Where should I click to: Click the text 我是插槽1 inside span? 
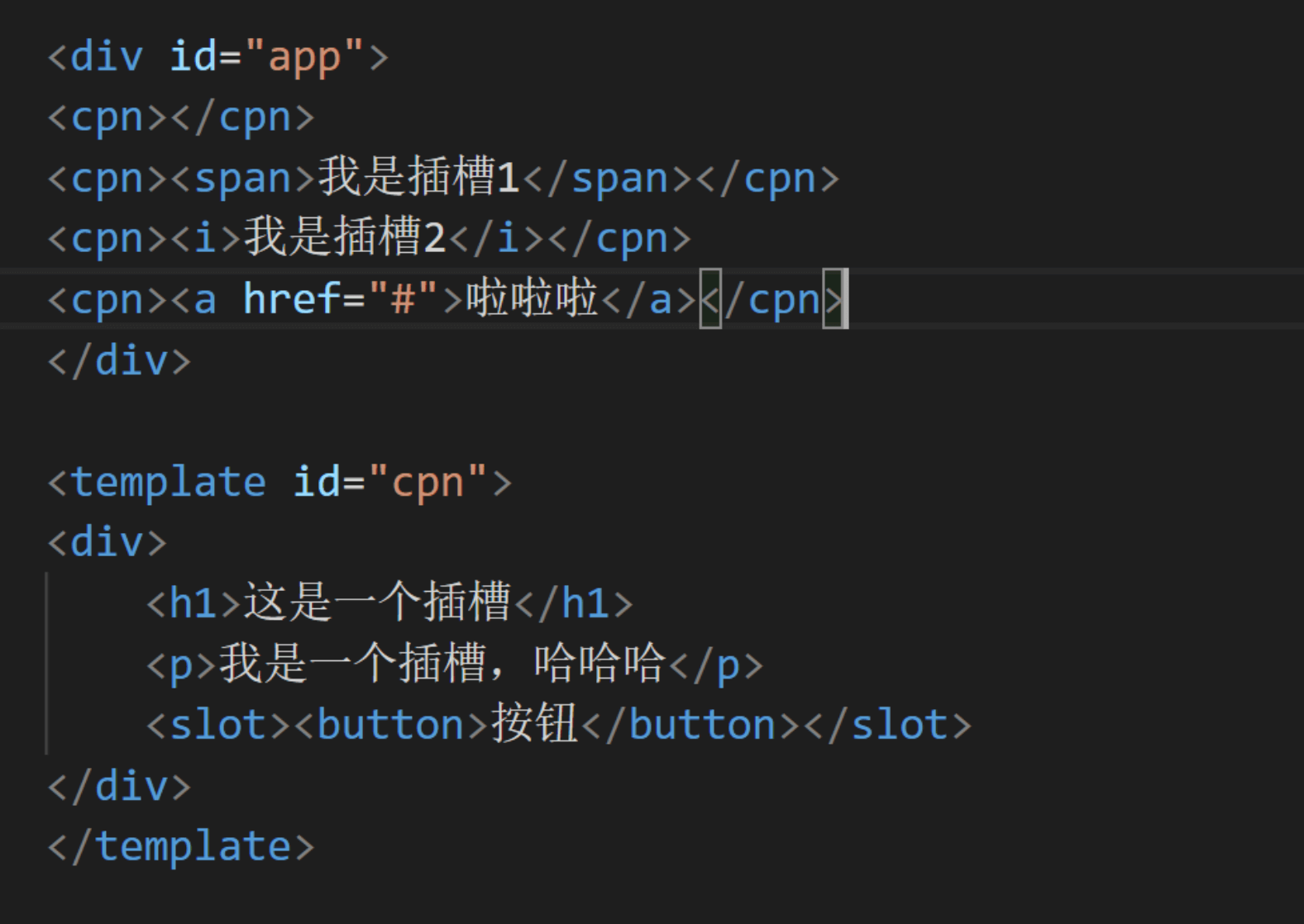click(418, 177)
